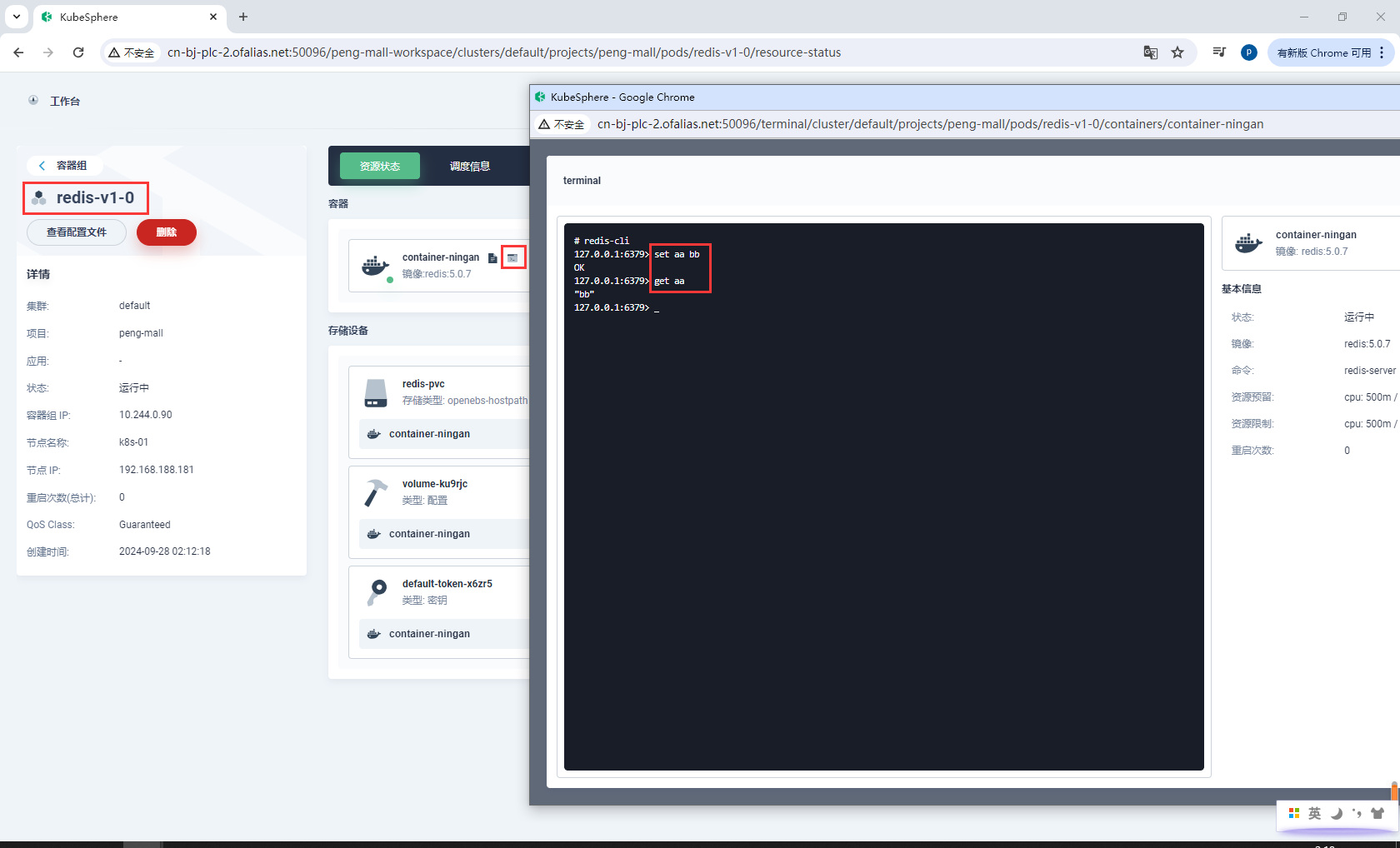1400x848 pixels.
Task: Click the command value redis-server in terminal window
Action: pos(1370,371)
